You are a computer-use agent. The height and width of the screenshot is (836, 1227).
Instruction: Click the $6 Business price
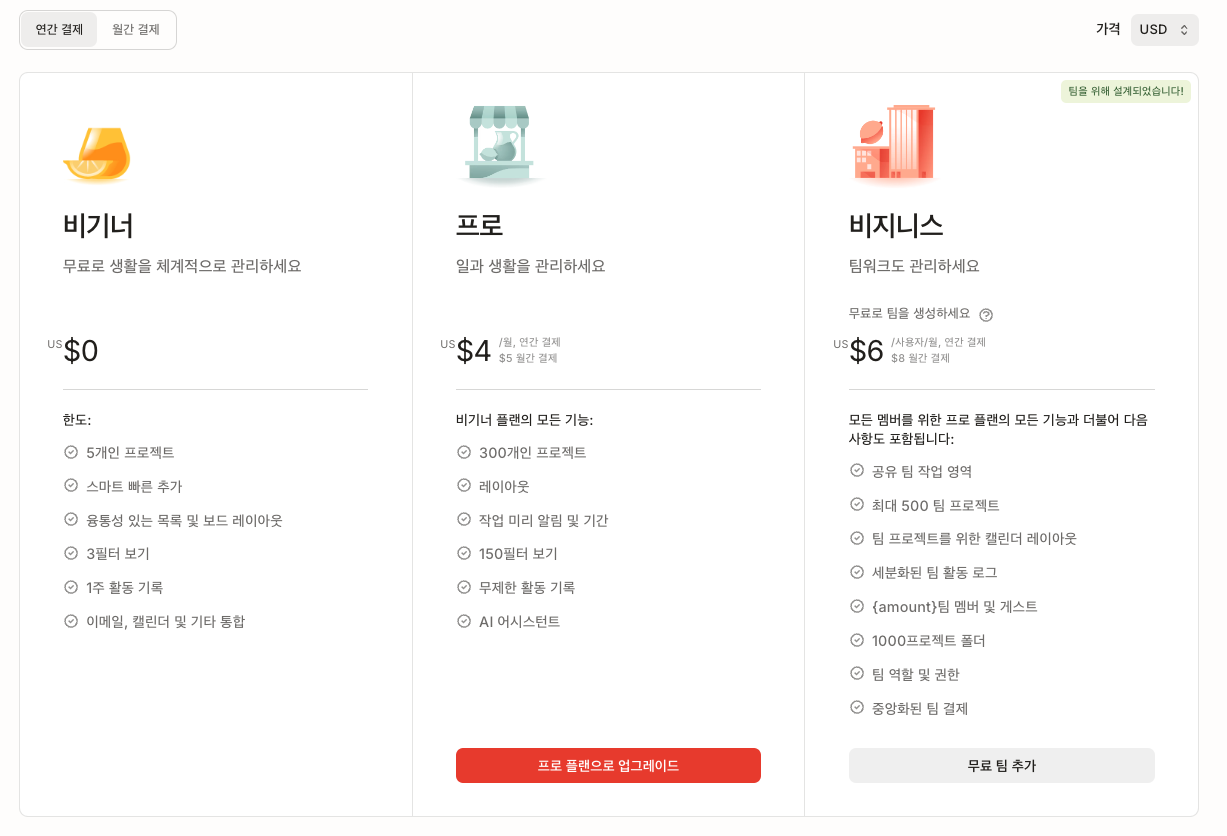click(x=866, y=351)
